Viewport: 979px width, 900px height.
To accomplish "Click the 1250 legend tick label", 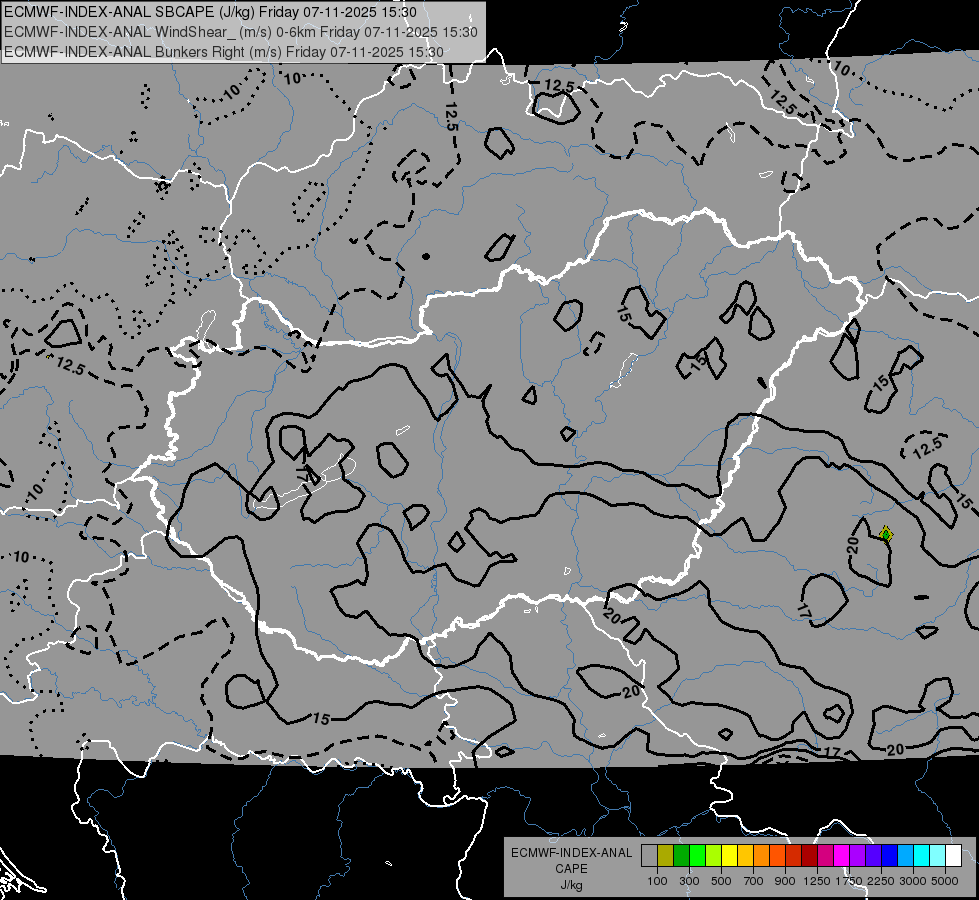I will click(x=817, y=881).
